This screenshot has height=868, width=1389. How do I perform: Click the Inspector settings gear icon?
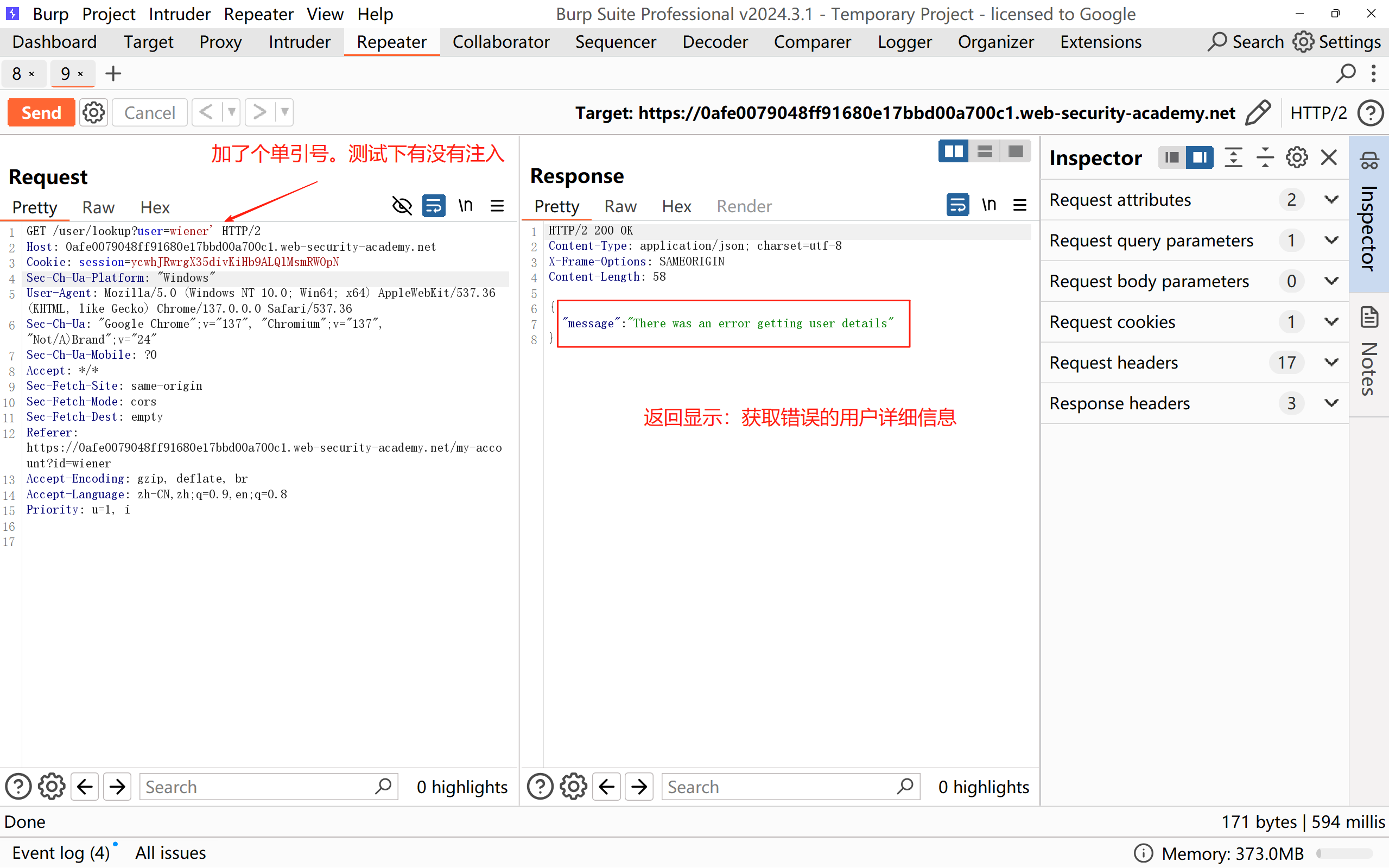[1297, 157]
